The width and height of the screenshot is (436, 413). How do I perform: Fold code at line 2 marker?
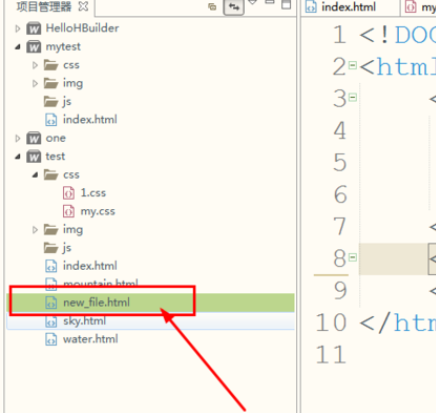pyautogui.click(x=352, y=65)
